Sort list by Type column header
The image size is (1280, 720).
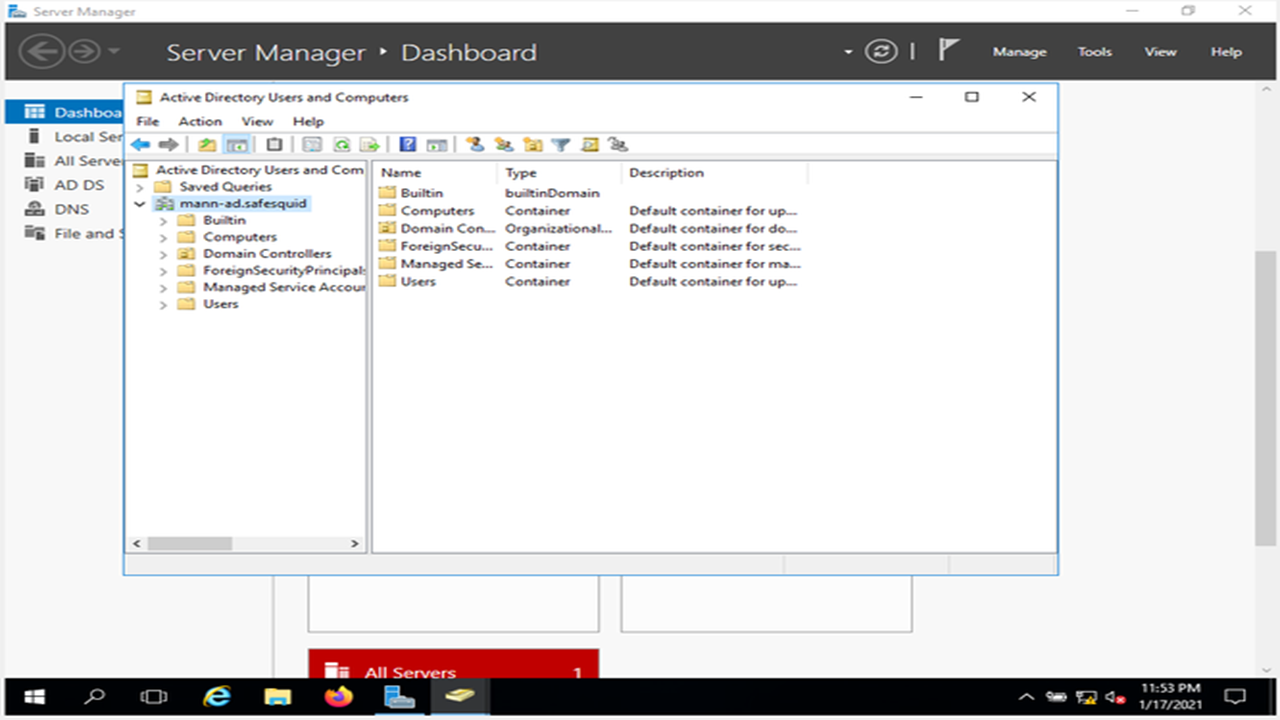click(559, 173)
